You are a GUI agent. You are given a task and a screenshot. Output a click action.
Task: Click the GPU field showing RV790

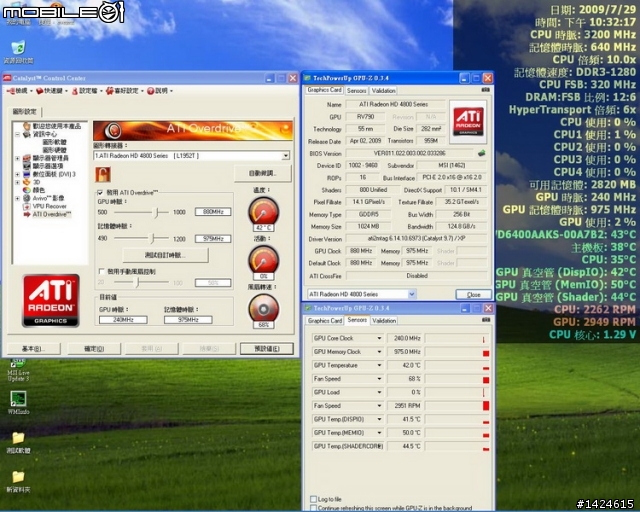[365, 117]
